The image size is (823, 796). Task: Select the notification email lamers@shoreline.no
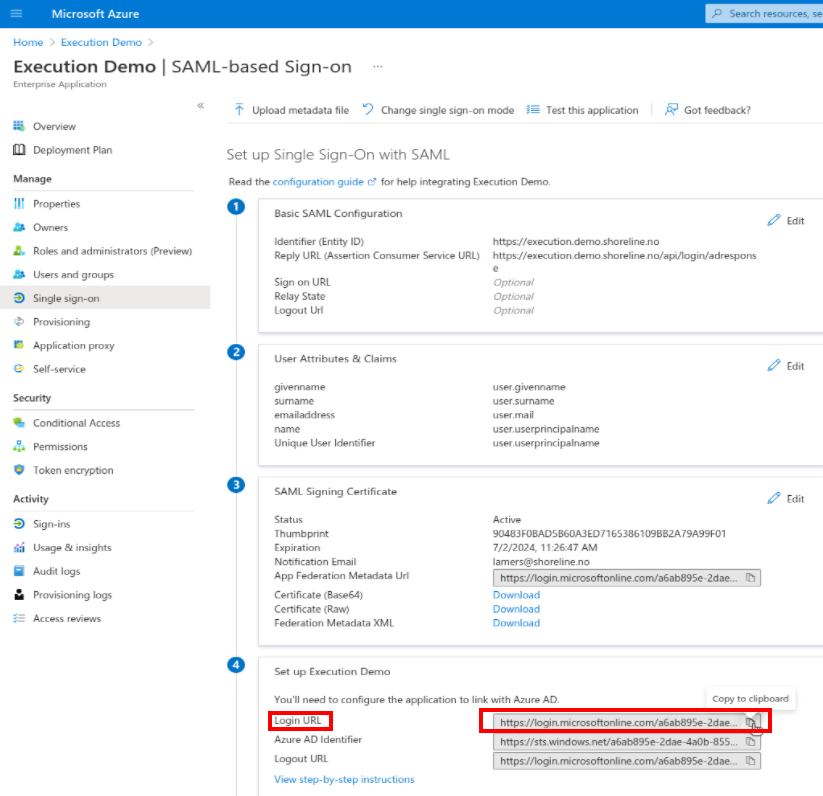[x=541, y=562]
